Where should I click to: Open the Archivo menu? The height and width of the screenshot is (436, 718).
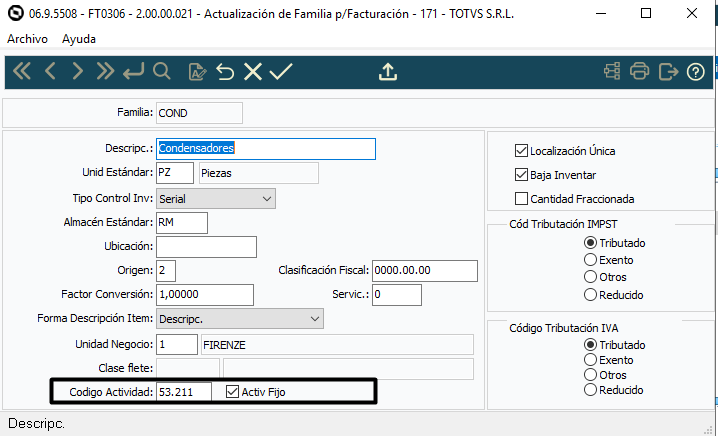click(28, 38)
